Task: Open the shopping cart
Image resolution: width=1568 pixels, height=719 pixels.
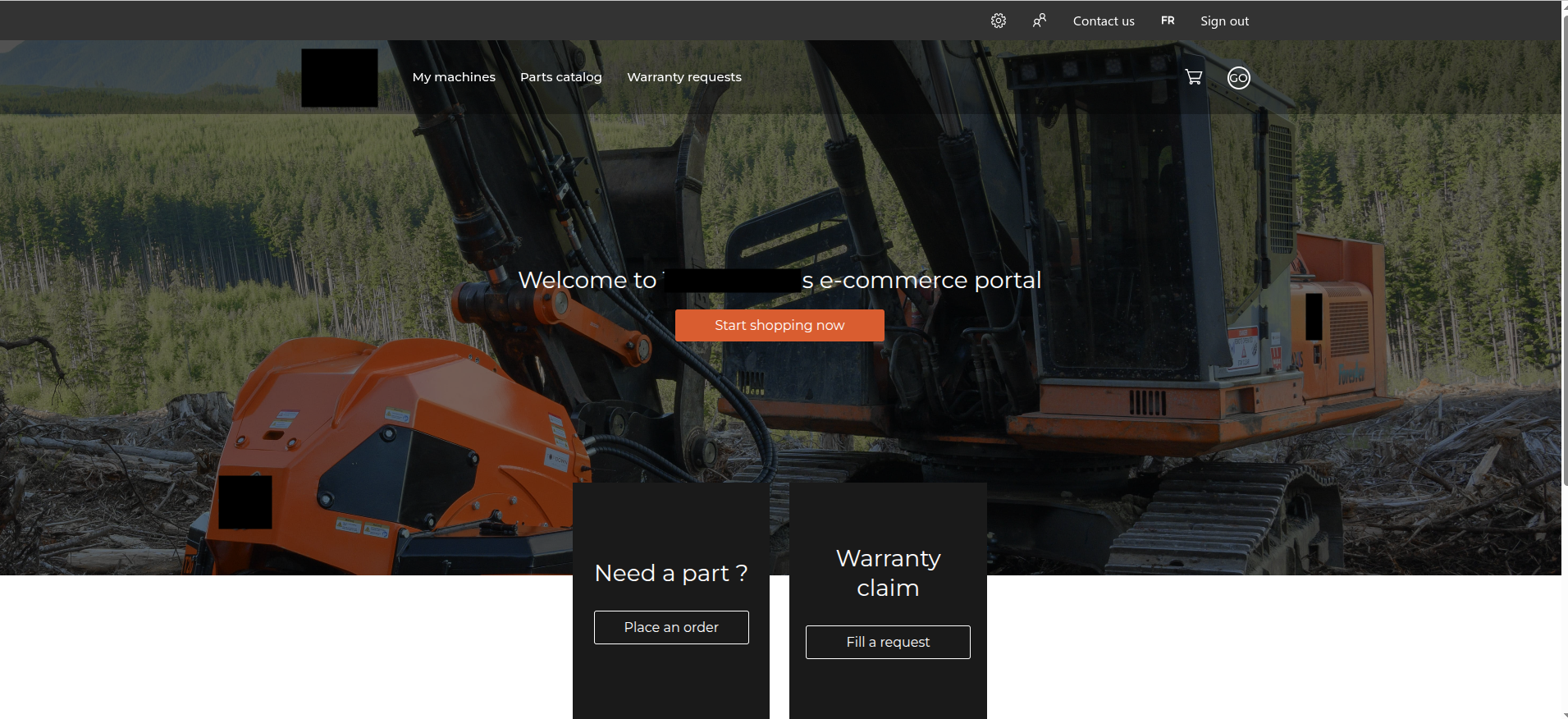Action: (x=1194, y=77)
